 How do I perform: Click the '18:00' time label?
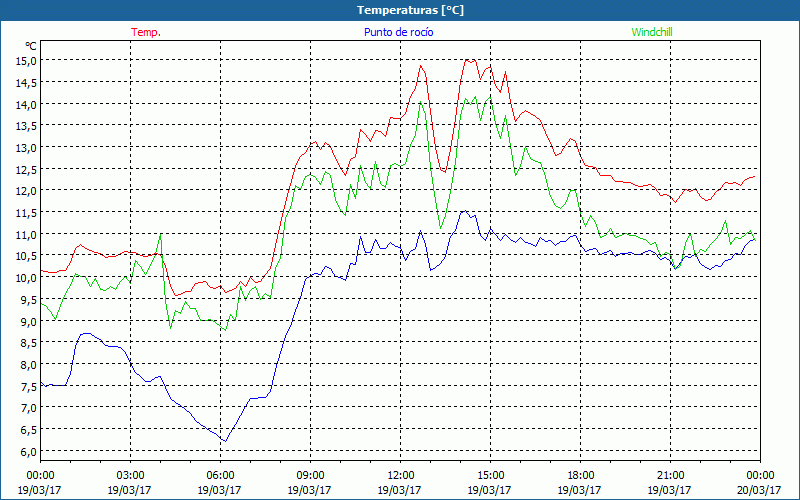click(x=580, y=476)
